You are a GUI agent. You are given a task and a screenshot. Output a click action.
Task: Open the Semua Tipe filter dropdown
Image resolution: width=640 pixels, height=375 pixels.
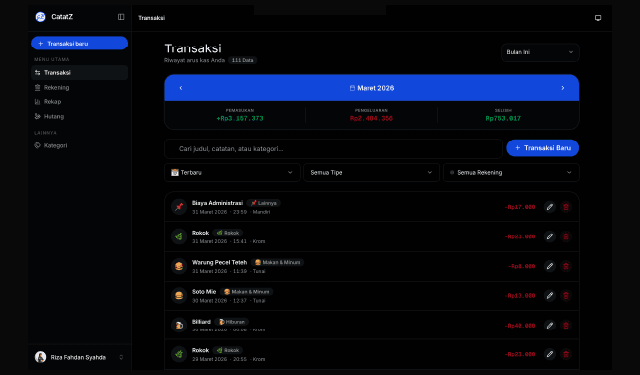point(371,173)
